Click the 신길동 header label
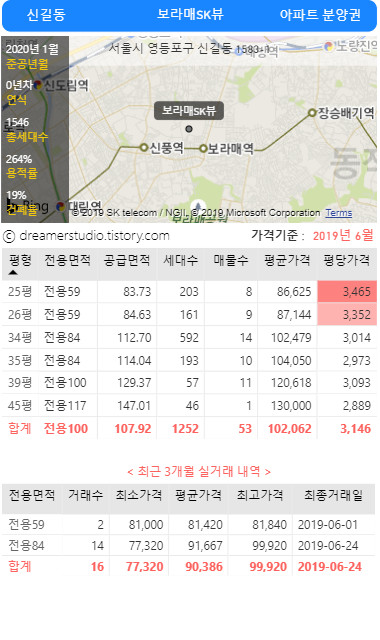The height and width of the screenshot is (640, 380). point(46,15)
